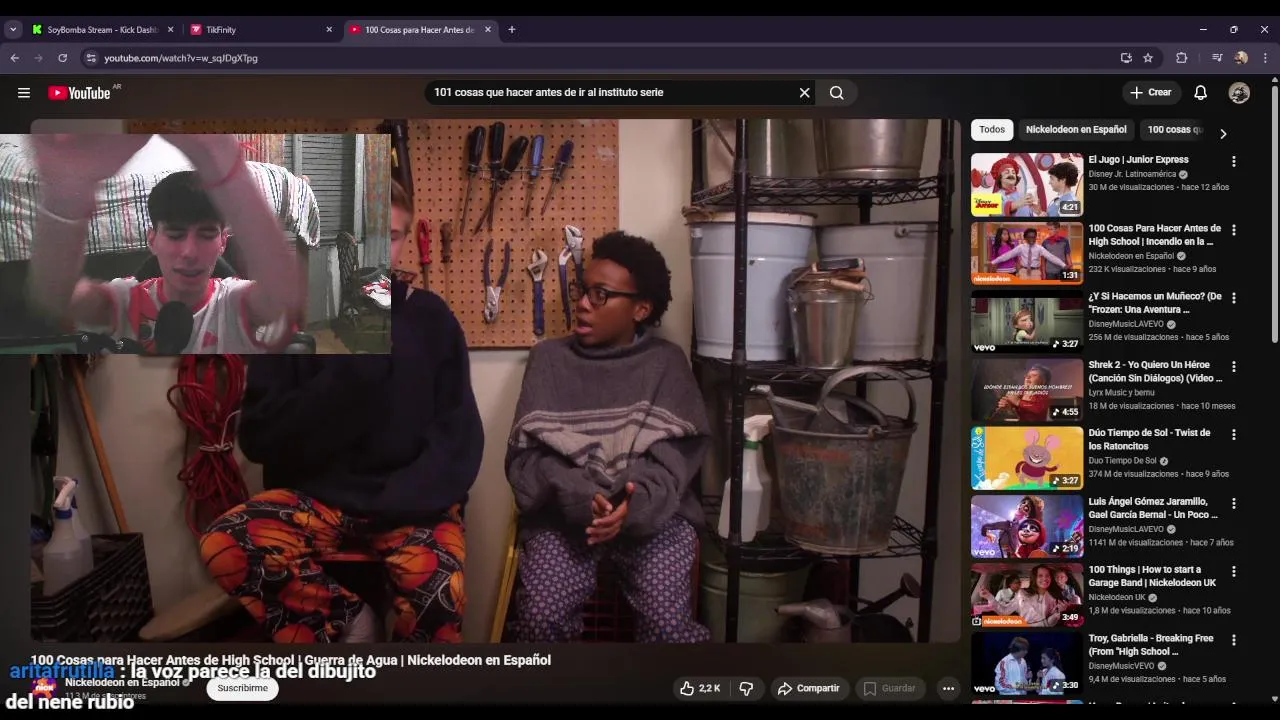Go to the YouTube home logo
Screen dimensions: 1280x720
coord(79,93)
